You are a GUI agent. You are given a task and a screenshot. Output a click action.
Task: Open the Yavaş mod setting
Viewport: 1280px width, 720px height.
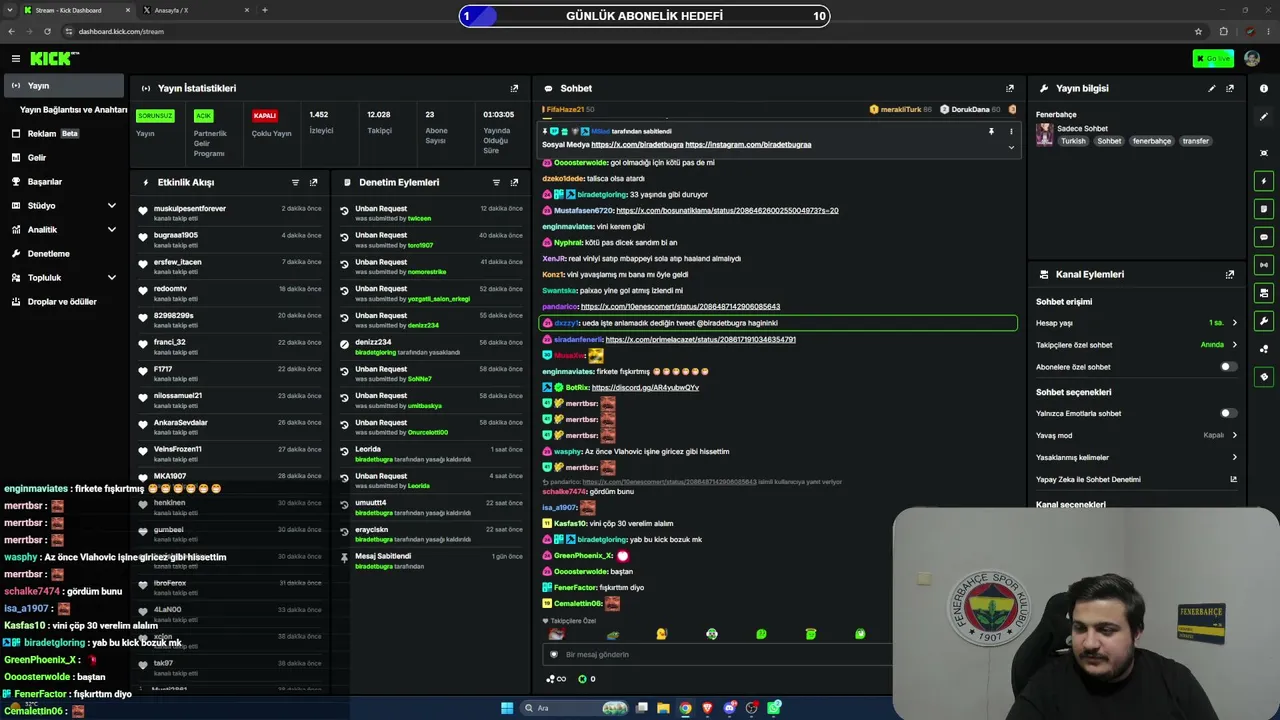[1136, 435]
